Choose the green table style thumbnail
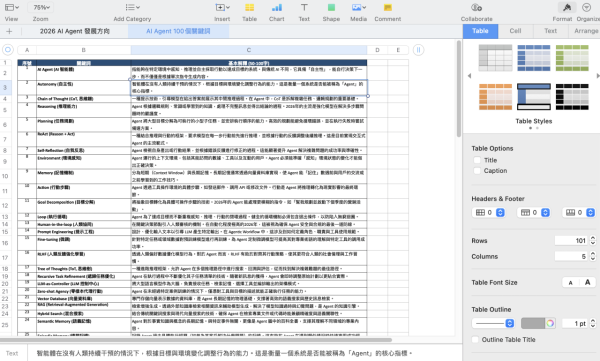The height and width of the screenshot is (361, 600). pyautogui.click(x=572, y=58)
